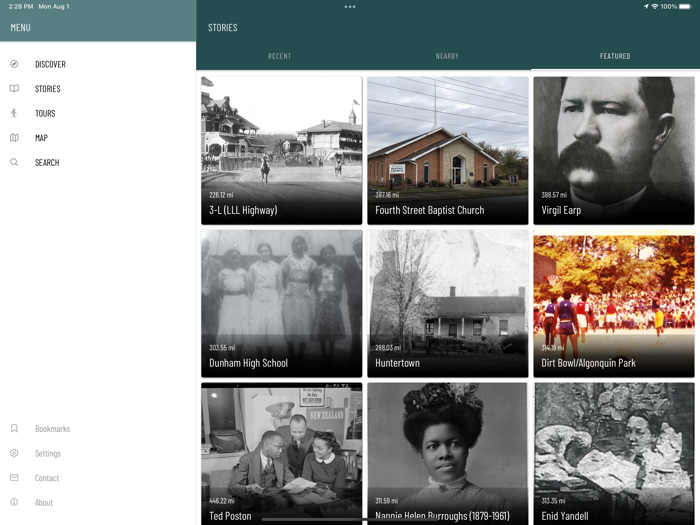
Task: Switch to the Recent tab
Action: [279, 56]
